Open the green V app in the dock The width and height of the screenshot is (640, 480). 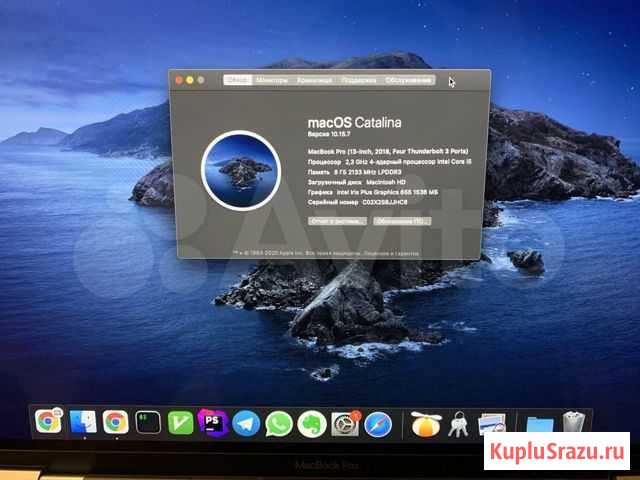click(180, 422)
